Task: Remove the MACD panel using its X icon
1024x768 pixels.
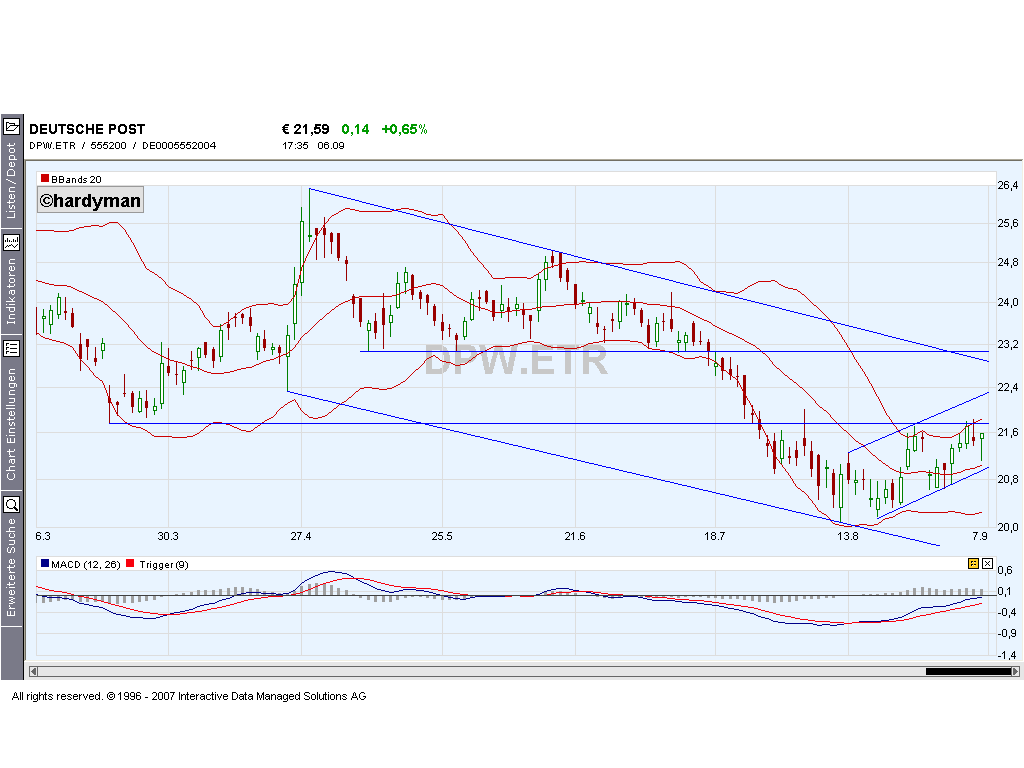Action: 986,563
